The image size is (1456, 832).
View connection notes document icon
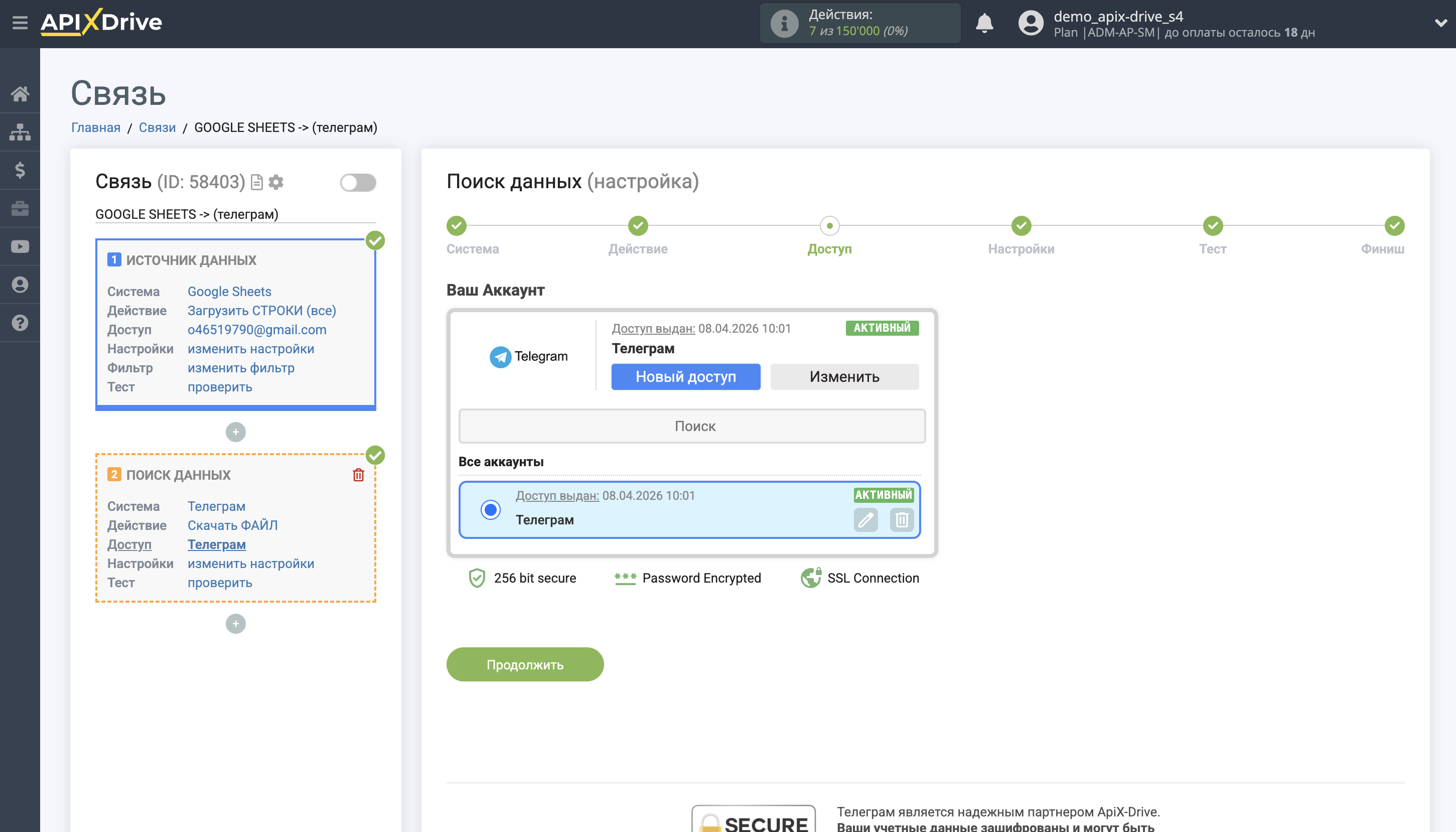(256, 182)
